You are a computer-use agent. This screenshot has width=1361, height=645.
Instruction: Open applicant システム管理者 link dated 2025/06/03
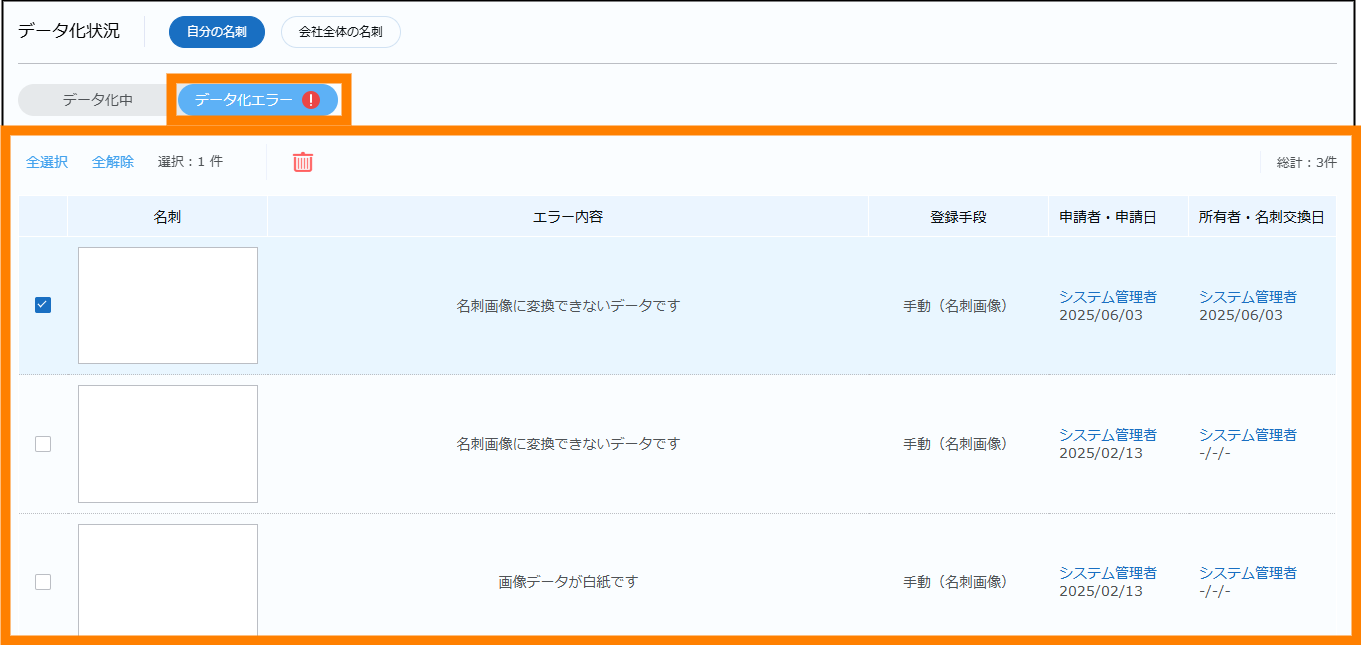1107,297
